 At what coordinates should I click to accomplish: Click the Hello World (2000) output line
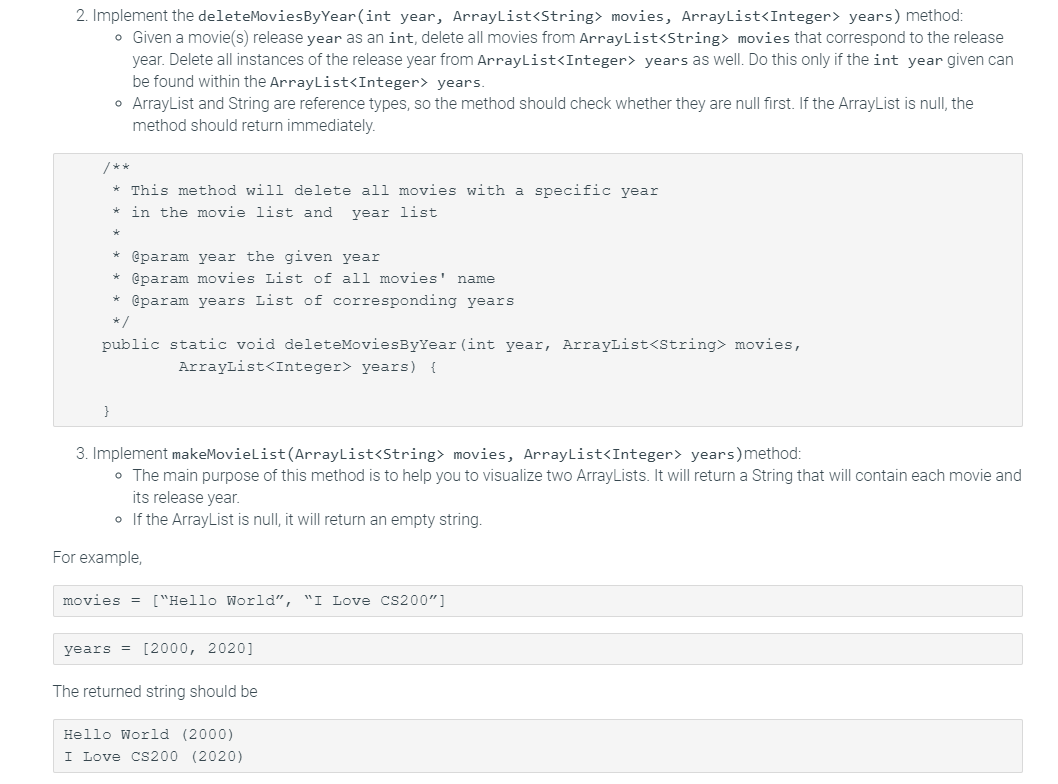pos(148,735)
